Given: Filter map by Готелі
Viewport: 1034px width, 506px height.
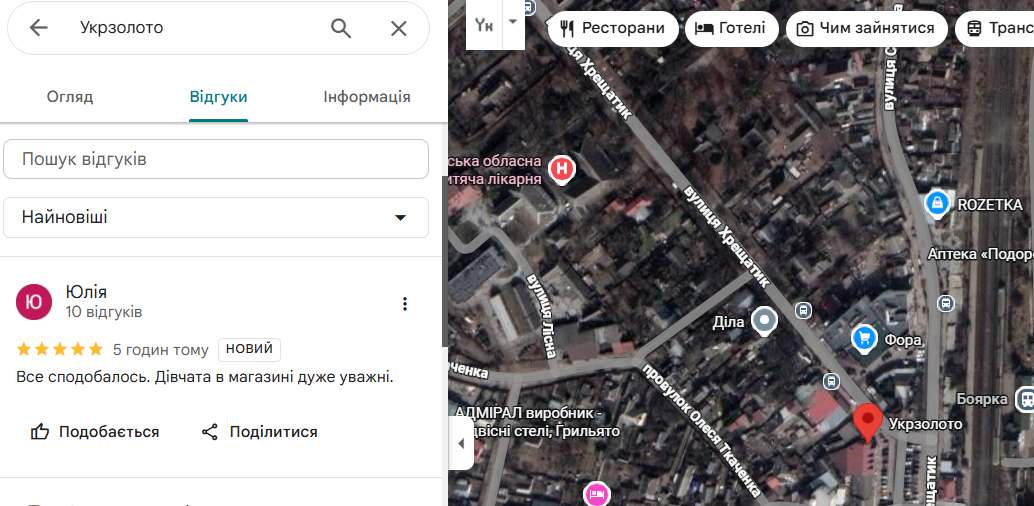Looking at the screenshot, I should point(732,28).
